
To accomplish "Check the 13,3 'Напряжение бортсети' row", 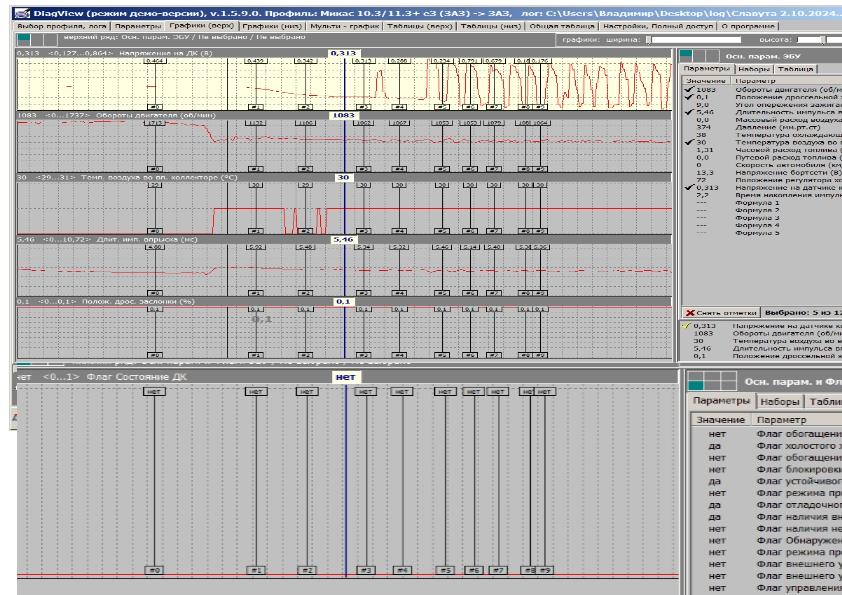I will click(x=763, y=172).
